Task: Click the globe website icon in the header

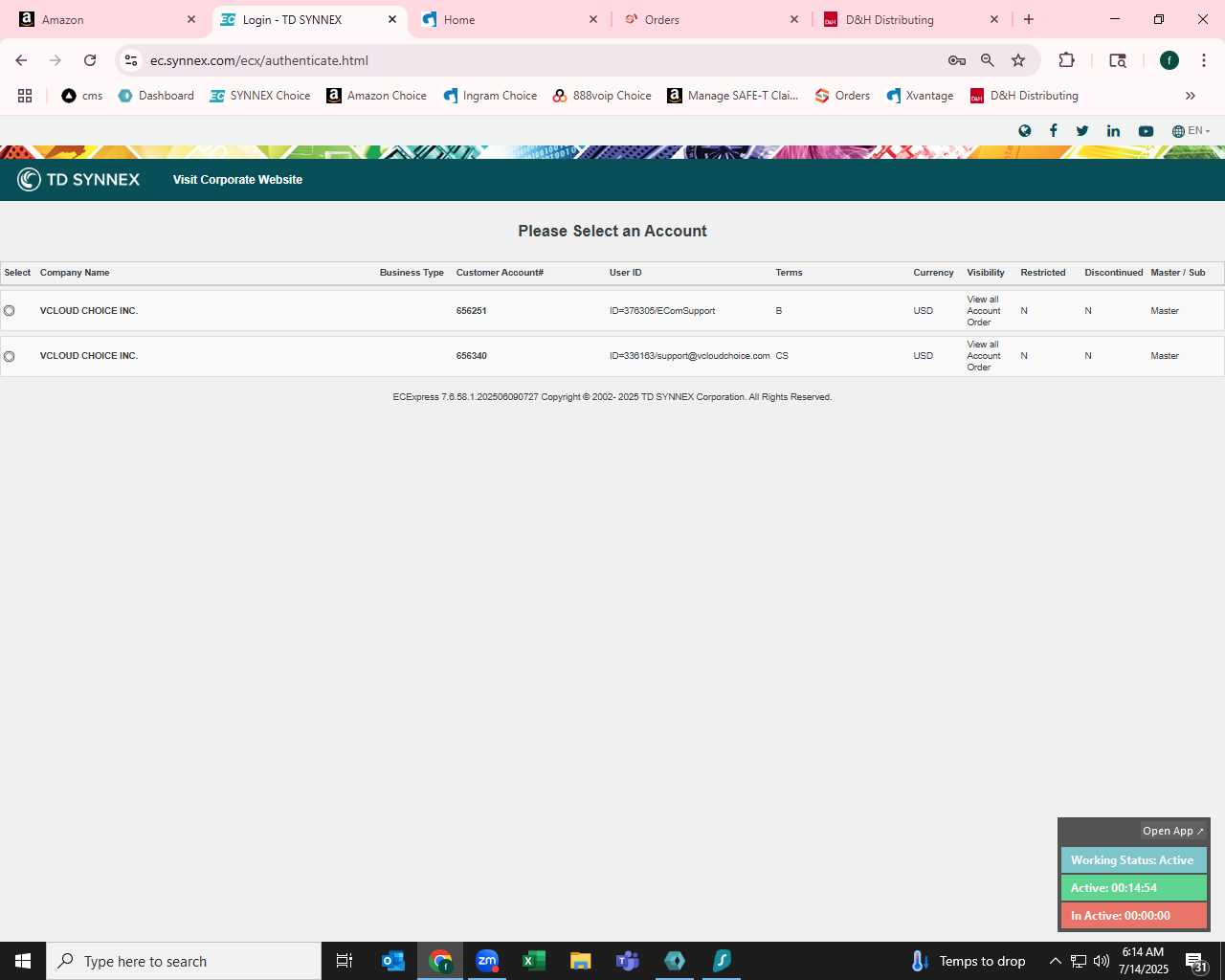Action: click(x=1025, y=131)
